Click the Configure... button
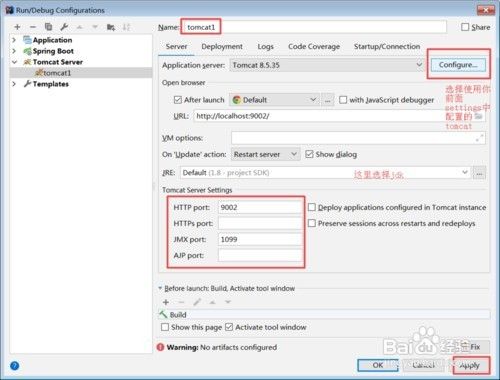 458,65
